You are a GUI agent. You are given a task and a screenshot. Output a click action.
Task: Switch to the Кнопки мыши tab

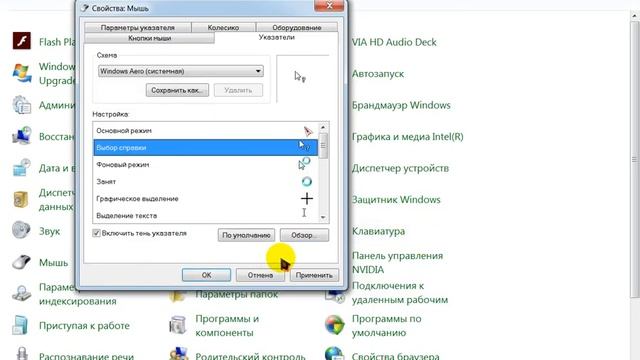tap(149, 38)
